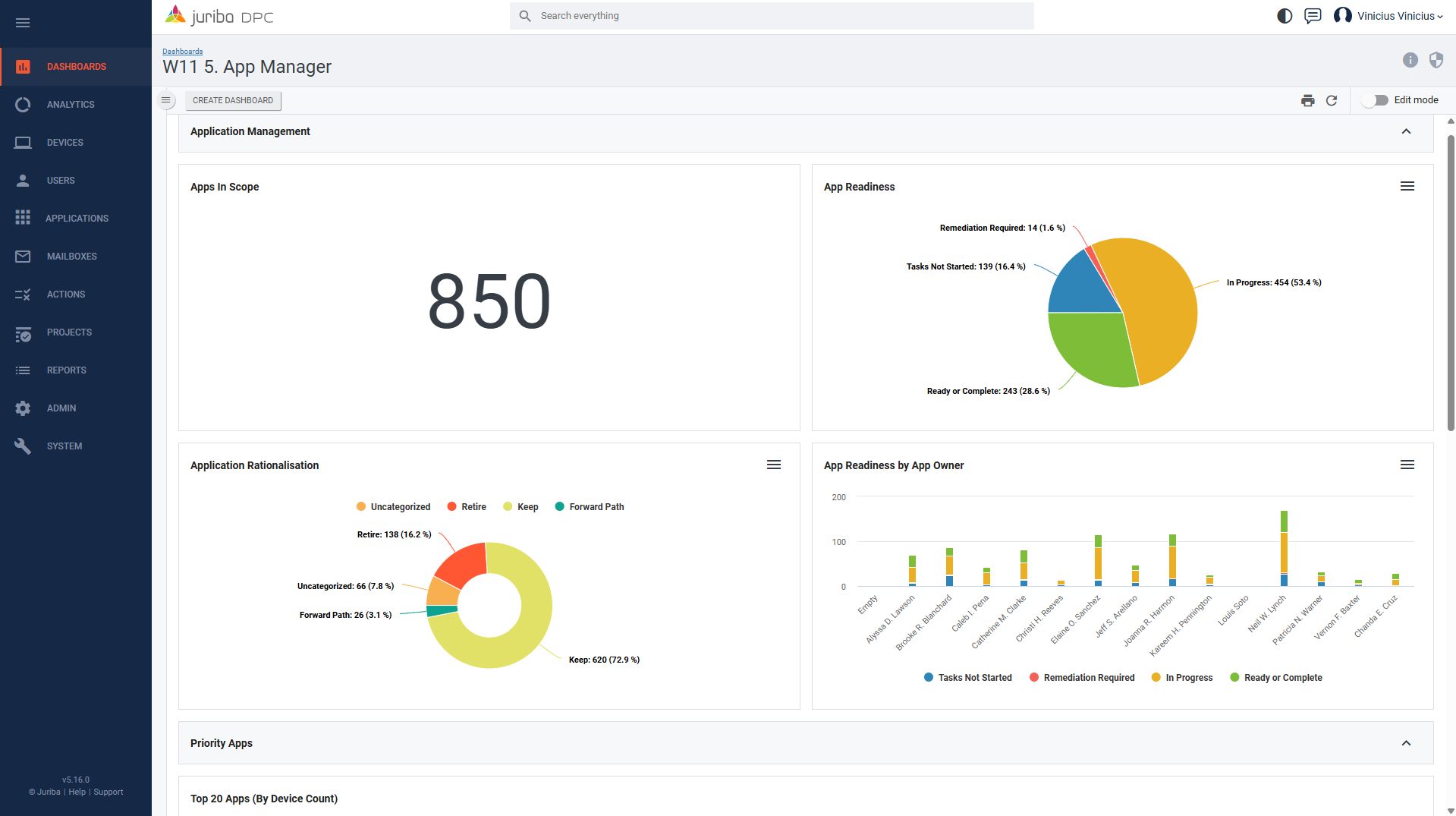The width and height of the screenshot is (1456, 816).
Task: Open the Applications sidebar menu item
Action: click(77, 219)
